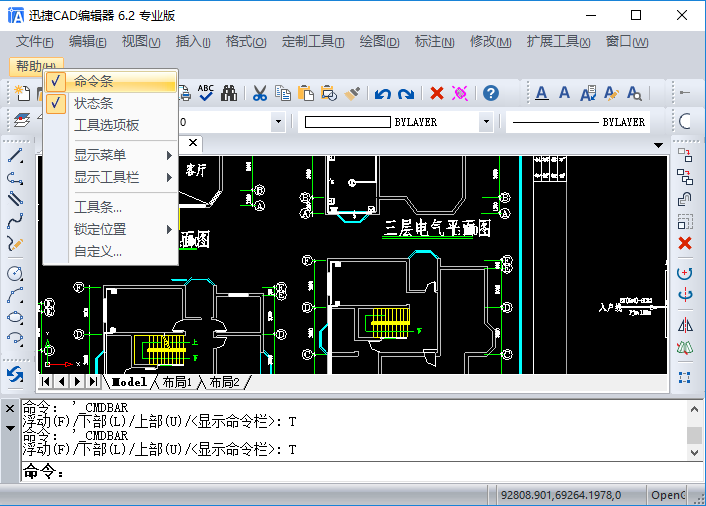Click the 命令: command input field
Screen dimensions: 706x506
[362, 472]
